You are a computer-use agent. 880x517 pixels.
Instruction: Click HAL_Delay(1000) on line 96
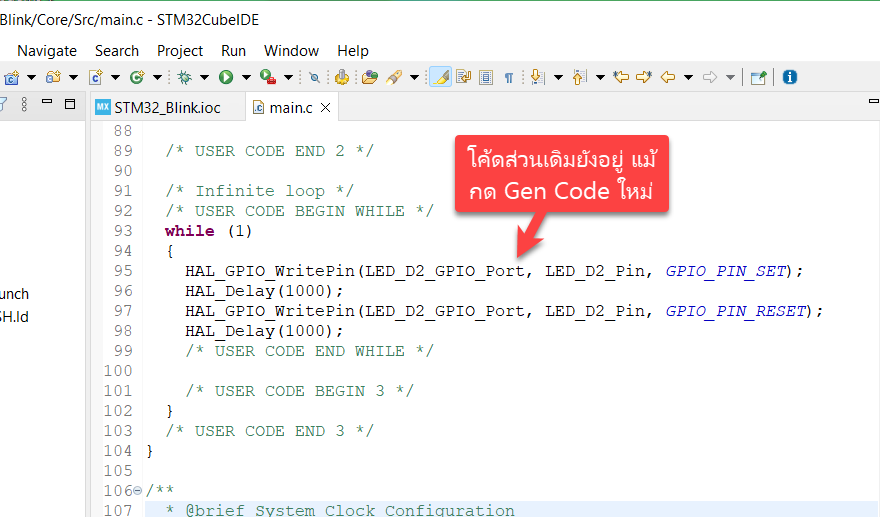264,291
